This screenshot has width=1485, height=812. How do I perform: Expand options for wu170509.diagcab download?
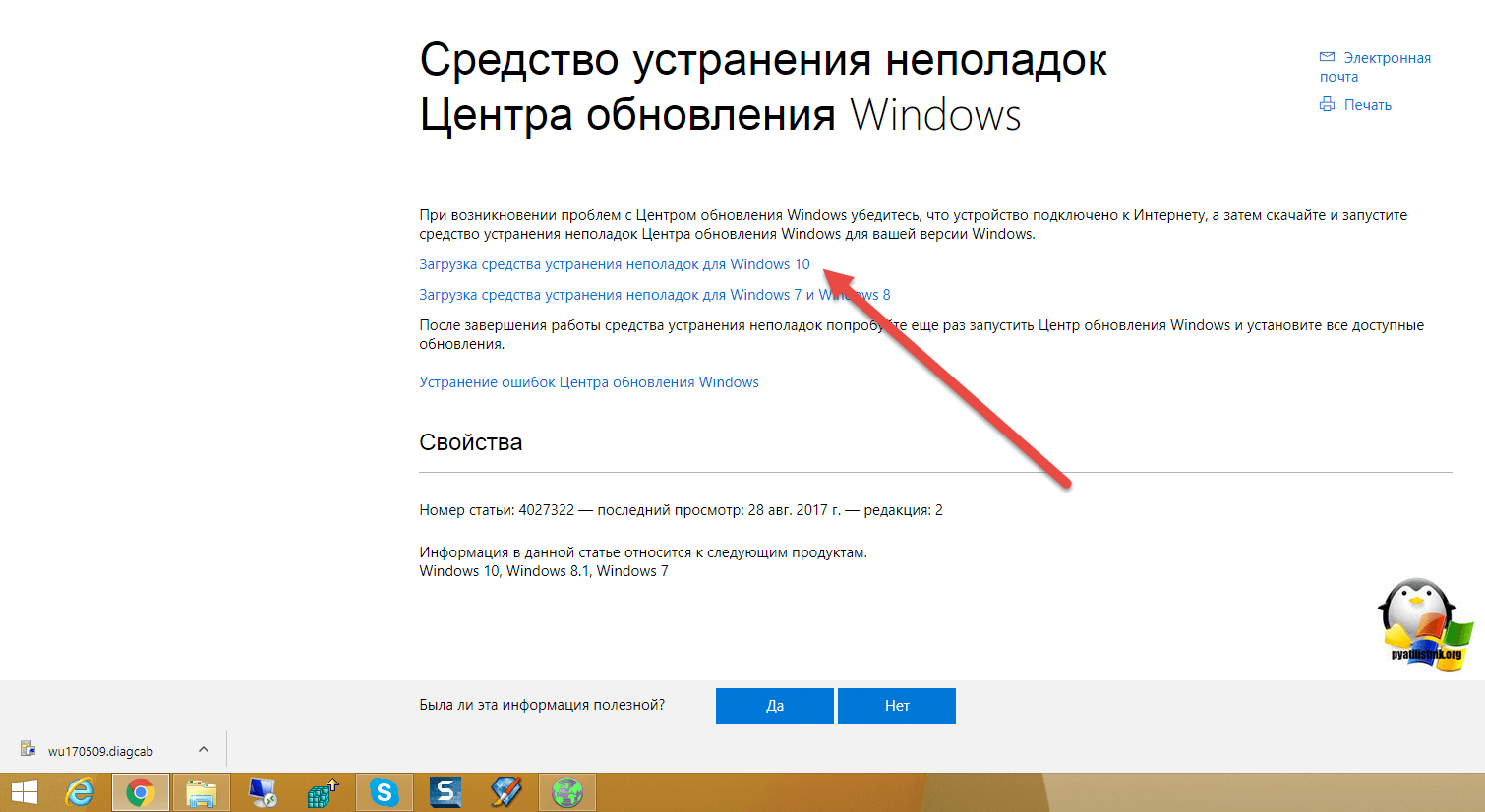point(204,750)
